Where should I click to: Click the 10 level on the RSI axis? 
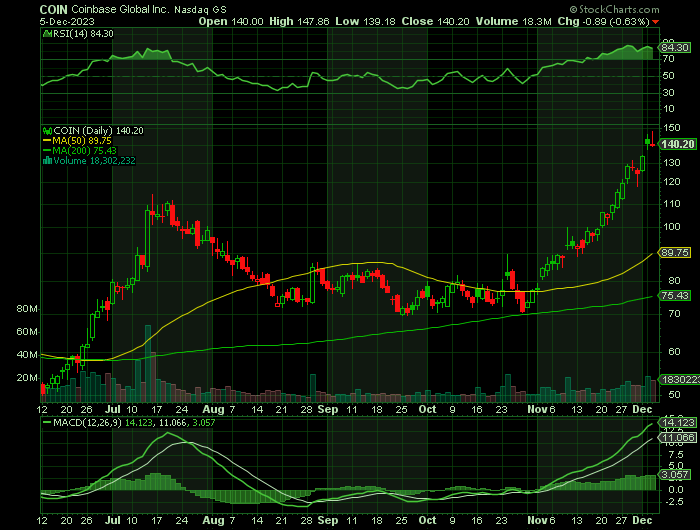tap(668, 109)
